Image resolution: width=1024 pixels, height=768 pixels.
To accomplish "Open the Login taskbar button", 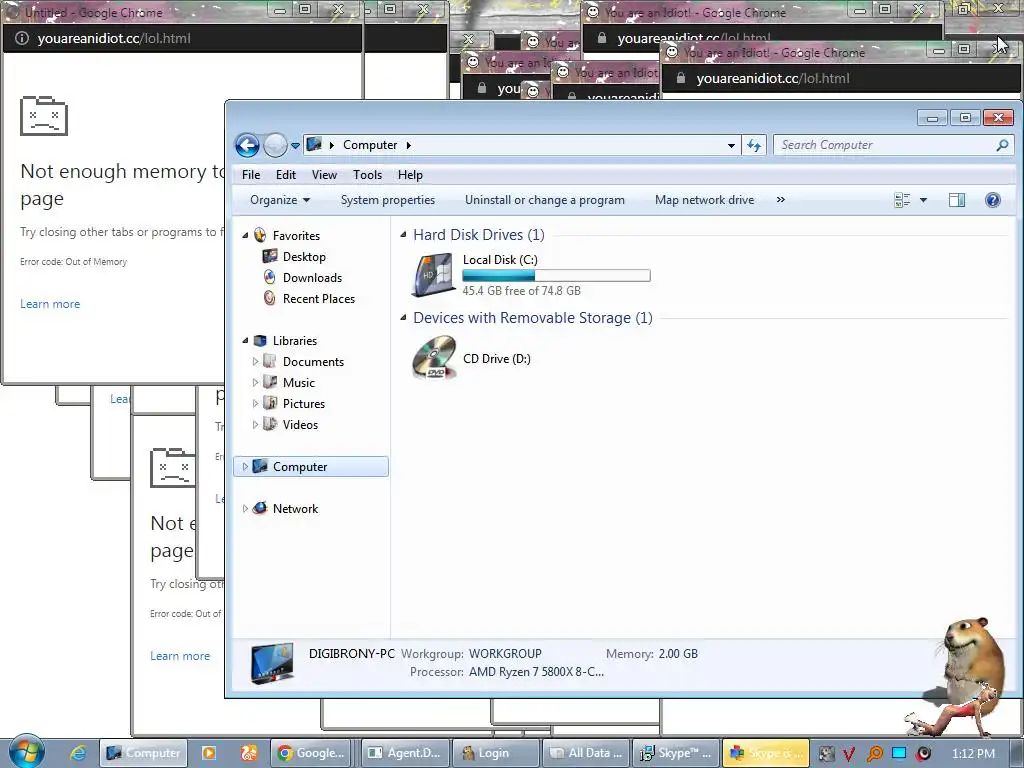I will click(x=495, y=753).
